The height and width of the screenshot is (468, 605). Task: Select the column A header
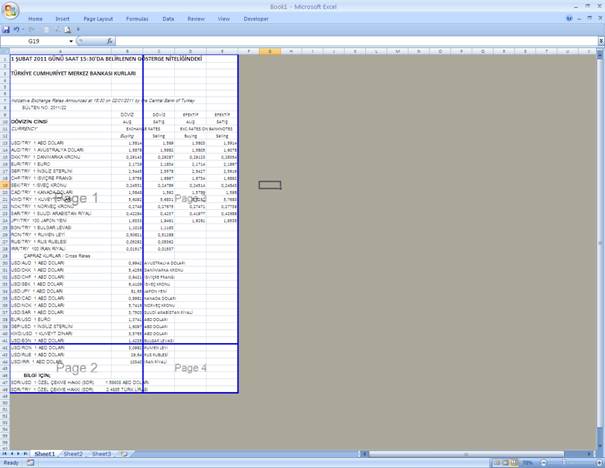tap(61, 51)
